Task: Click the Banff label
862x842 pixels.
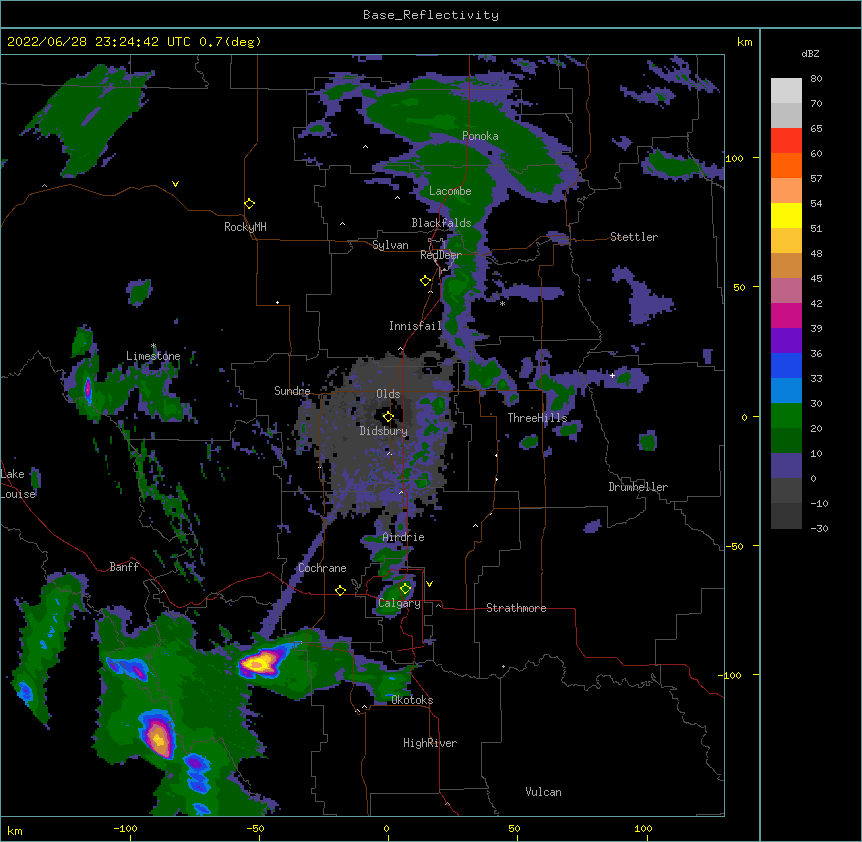Action: [124, 567]
